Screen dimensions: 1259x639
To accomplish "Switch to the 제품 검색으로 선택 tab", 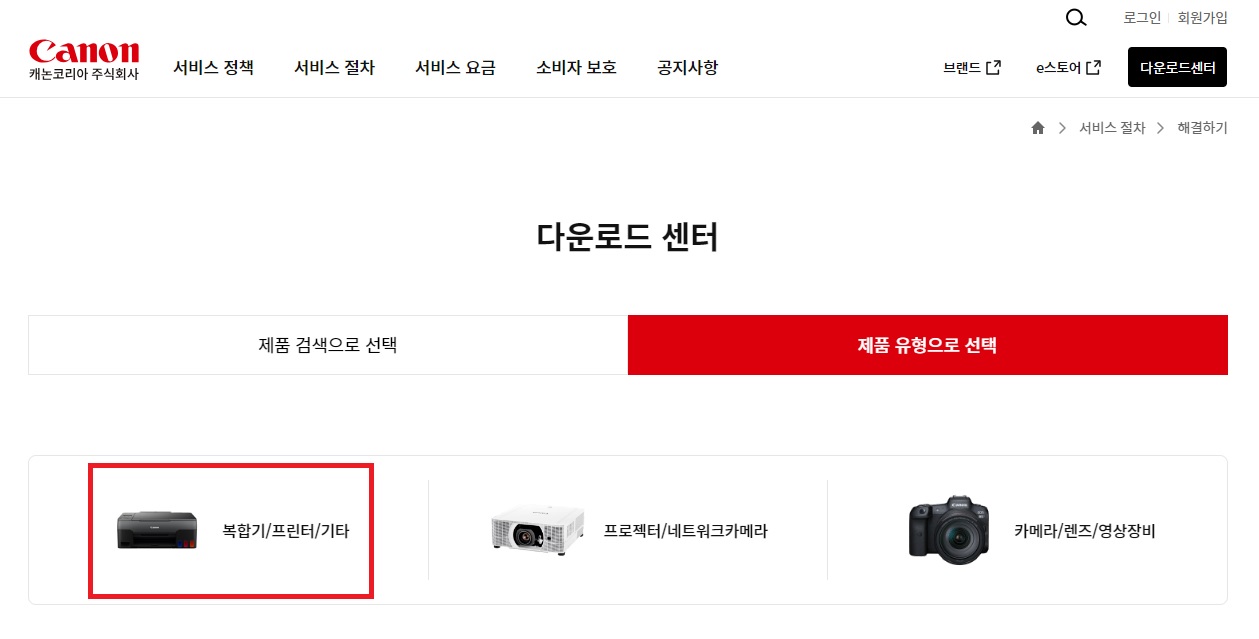I will [327, 344].
